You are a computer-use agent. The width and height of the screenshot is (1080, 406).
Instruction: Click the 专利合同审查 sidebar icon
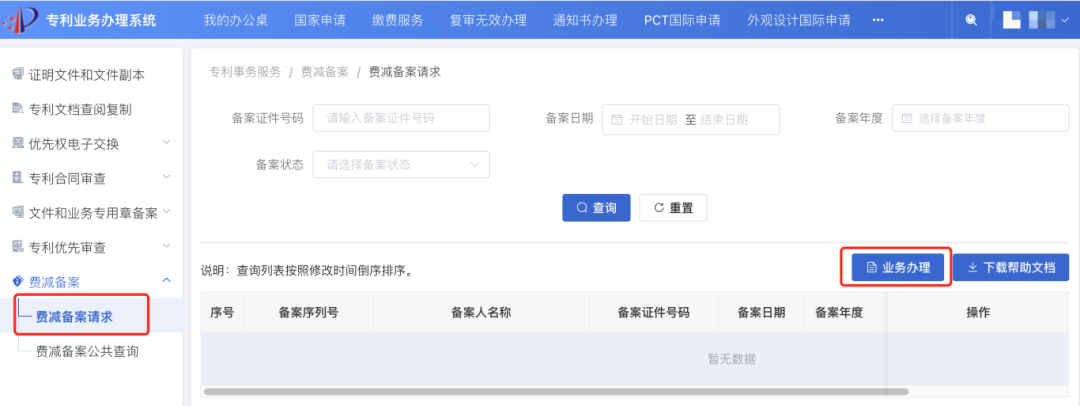coord(17,178)
